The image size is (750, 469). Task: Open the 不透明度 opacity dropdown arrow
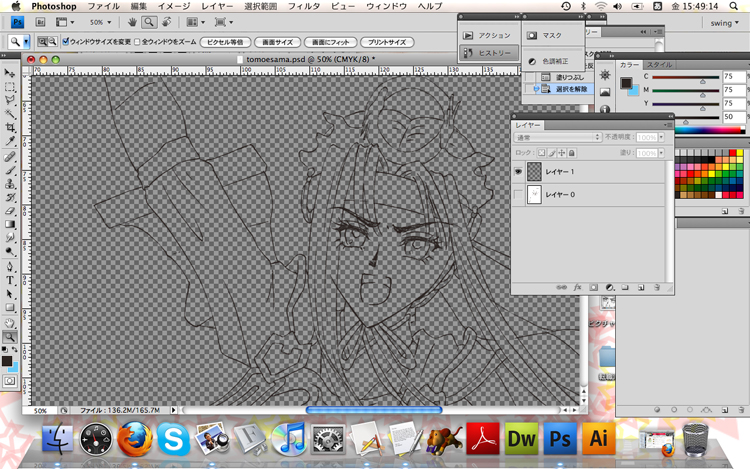(662, 137)
